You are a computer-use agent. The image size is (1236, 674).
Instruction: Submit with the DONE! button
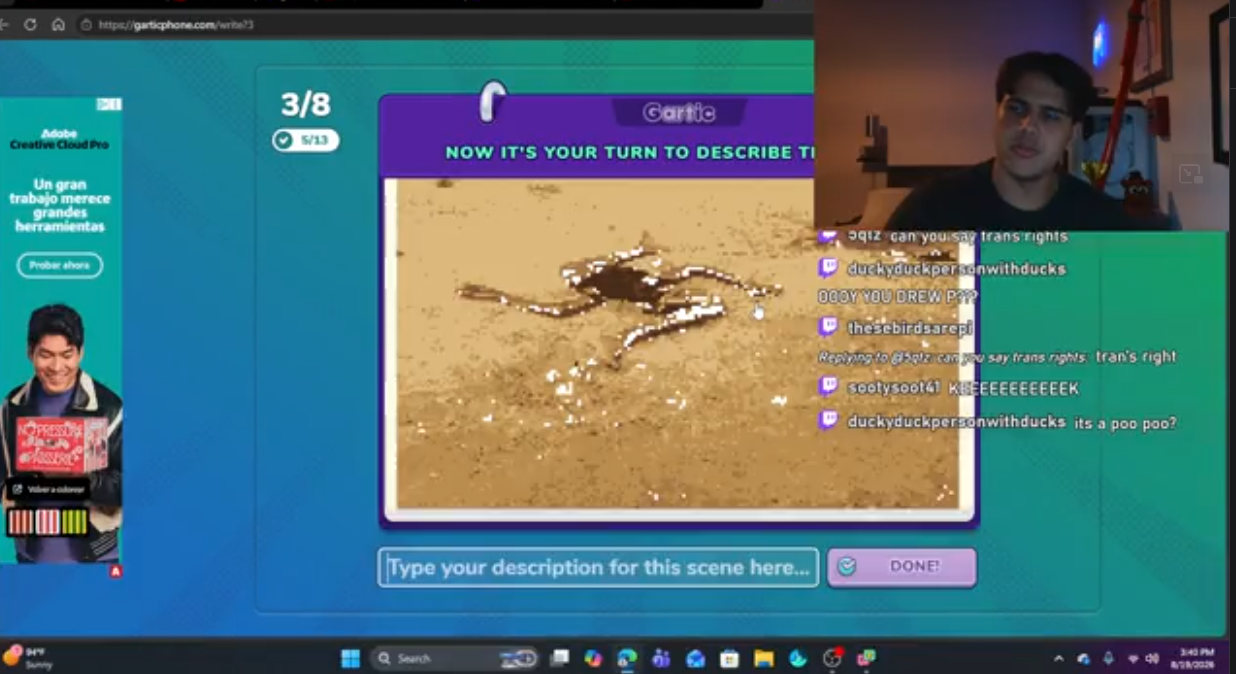902,567
